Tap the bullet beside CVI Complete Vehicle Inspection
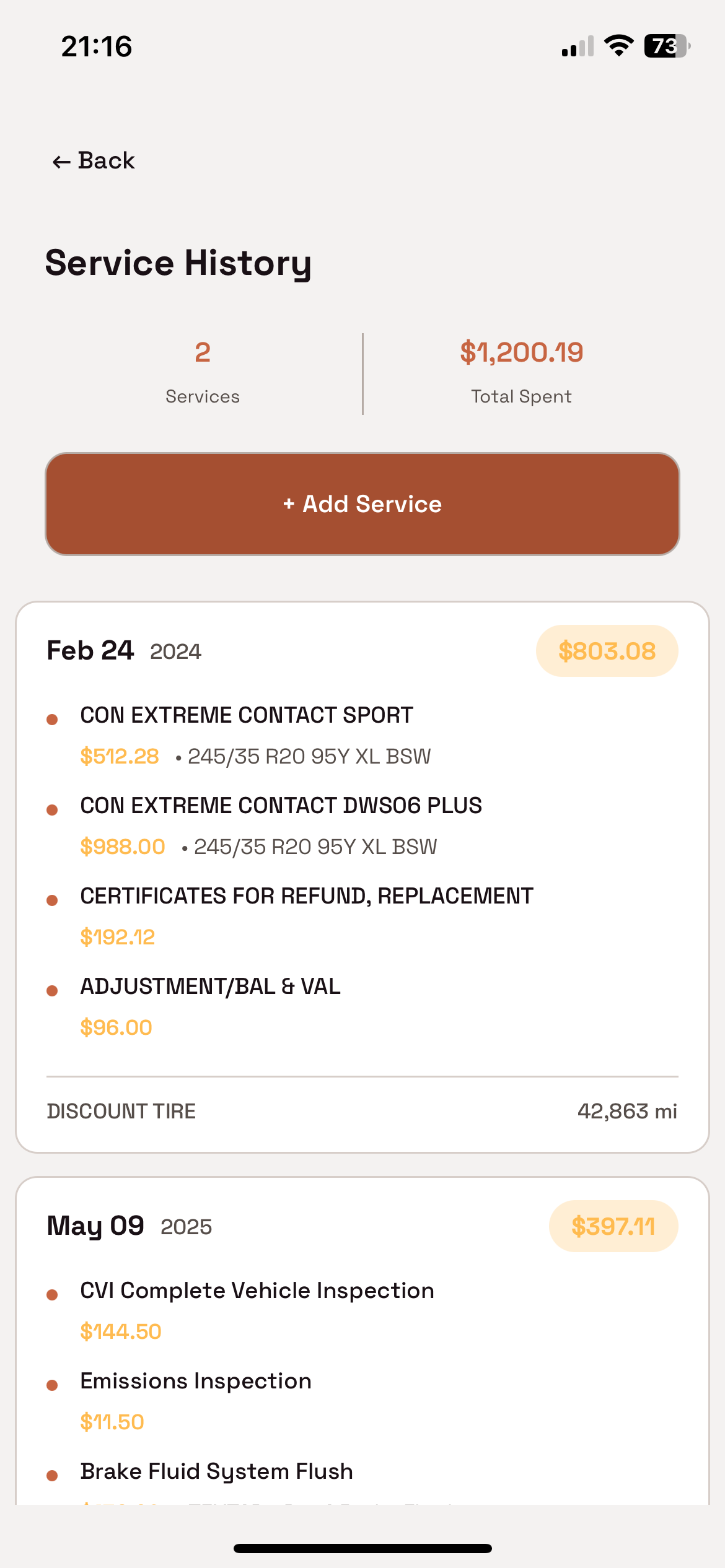Image resolution: width=725 pixels, height=1568 pixels. (x=52, y=1295)
